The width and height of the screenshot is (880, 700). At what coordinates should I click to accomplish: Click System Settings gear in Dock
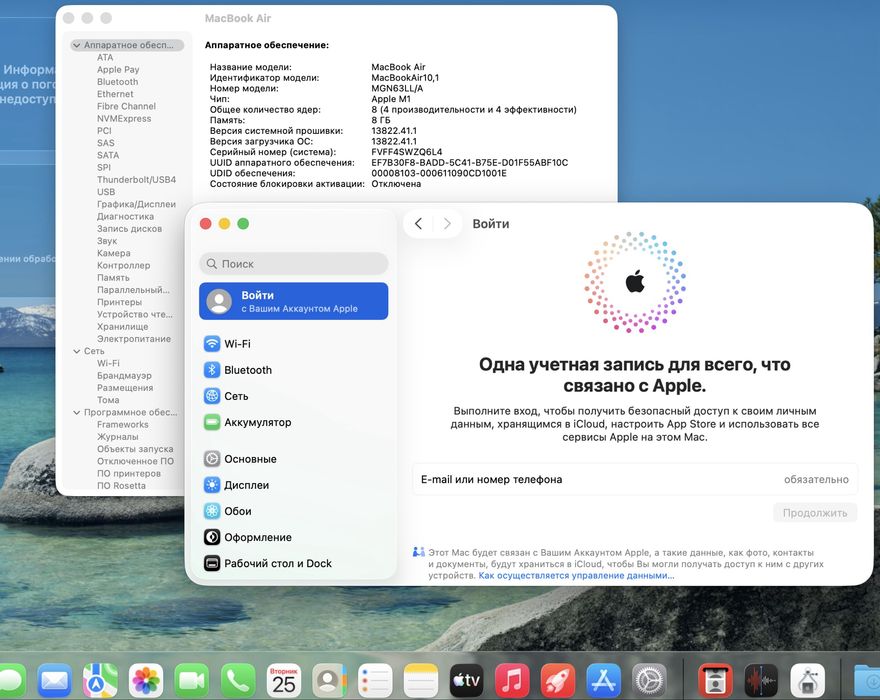click(x=649, y=680)
